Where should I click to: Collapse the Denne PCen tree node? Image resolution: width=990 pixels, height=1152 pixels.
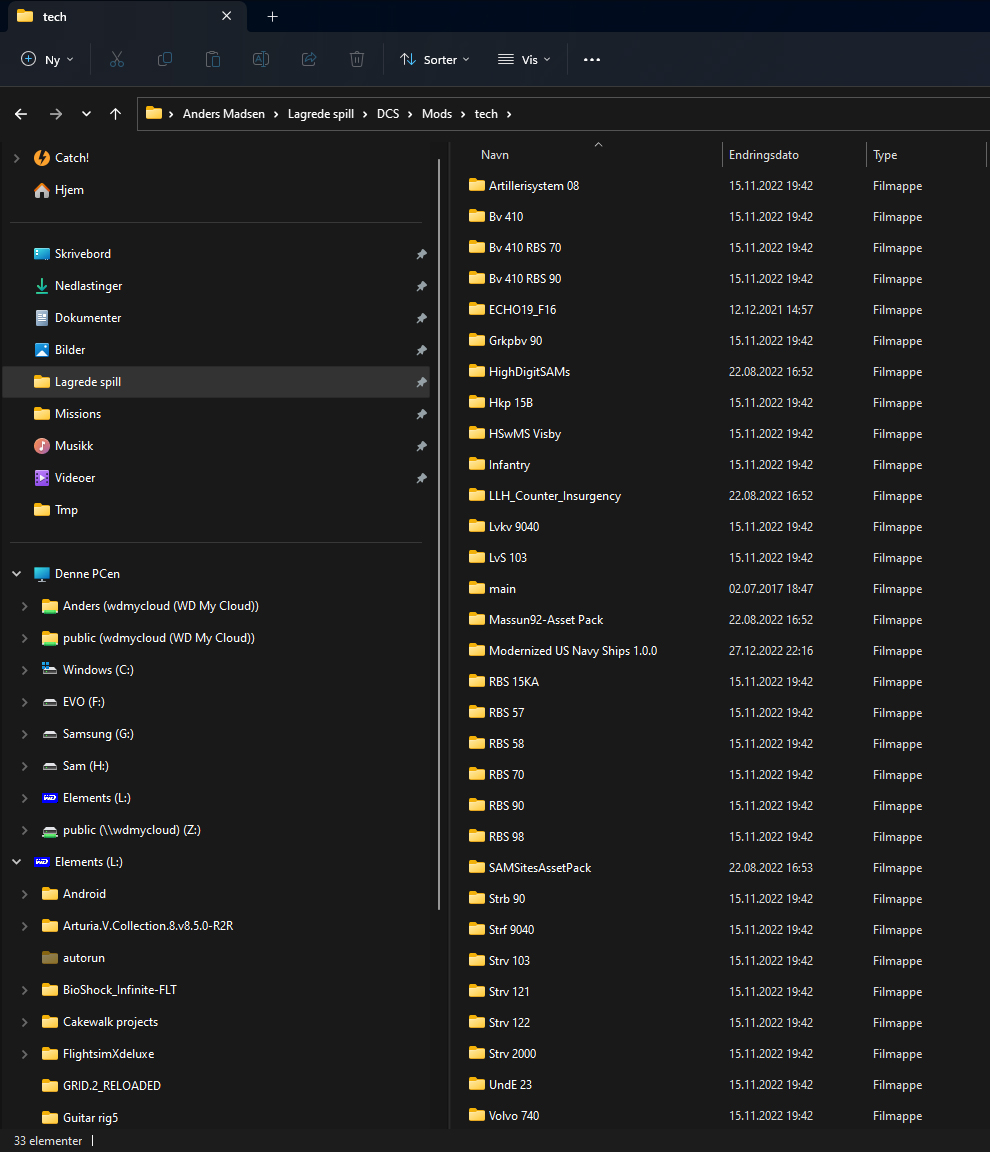17,574
